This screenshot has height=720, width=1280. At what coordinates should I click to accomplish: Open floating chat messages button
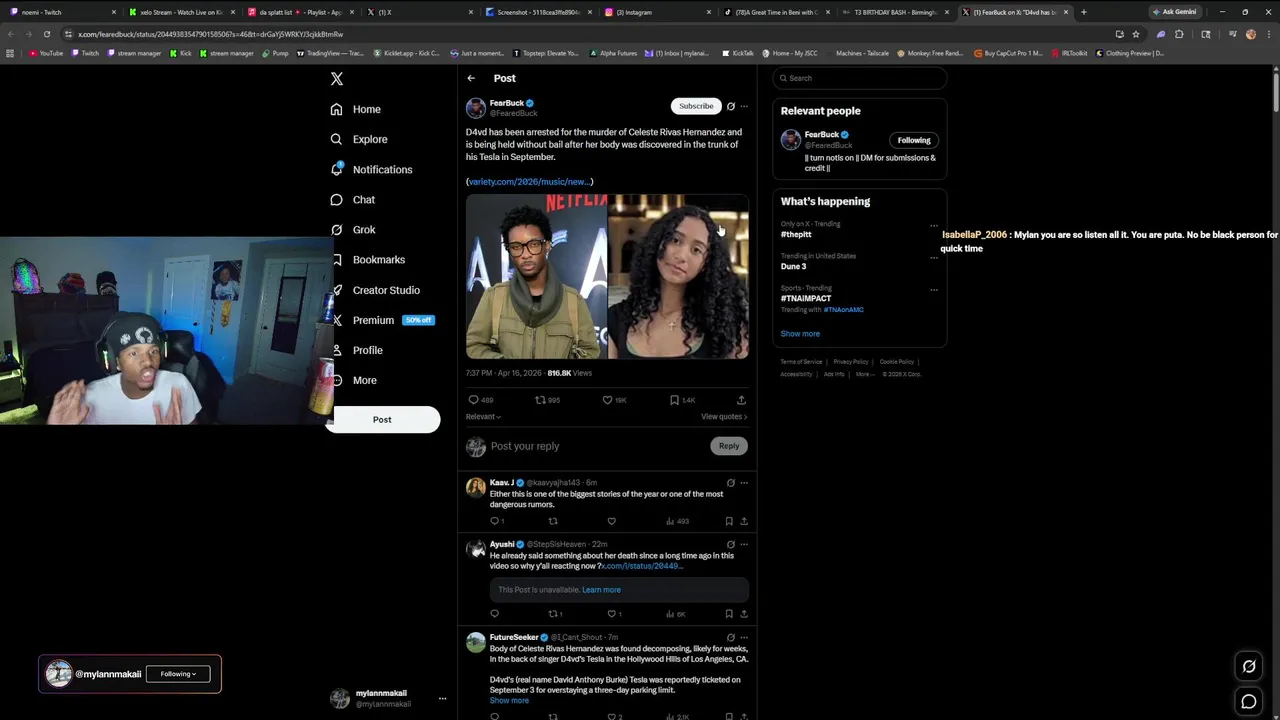click(1249, 702)
